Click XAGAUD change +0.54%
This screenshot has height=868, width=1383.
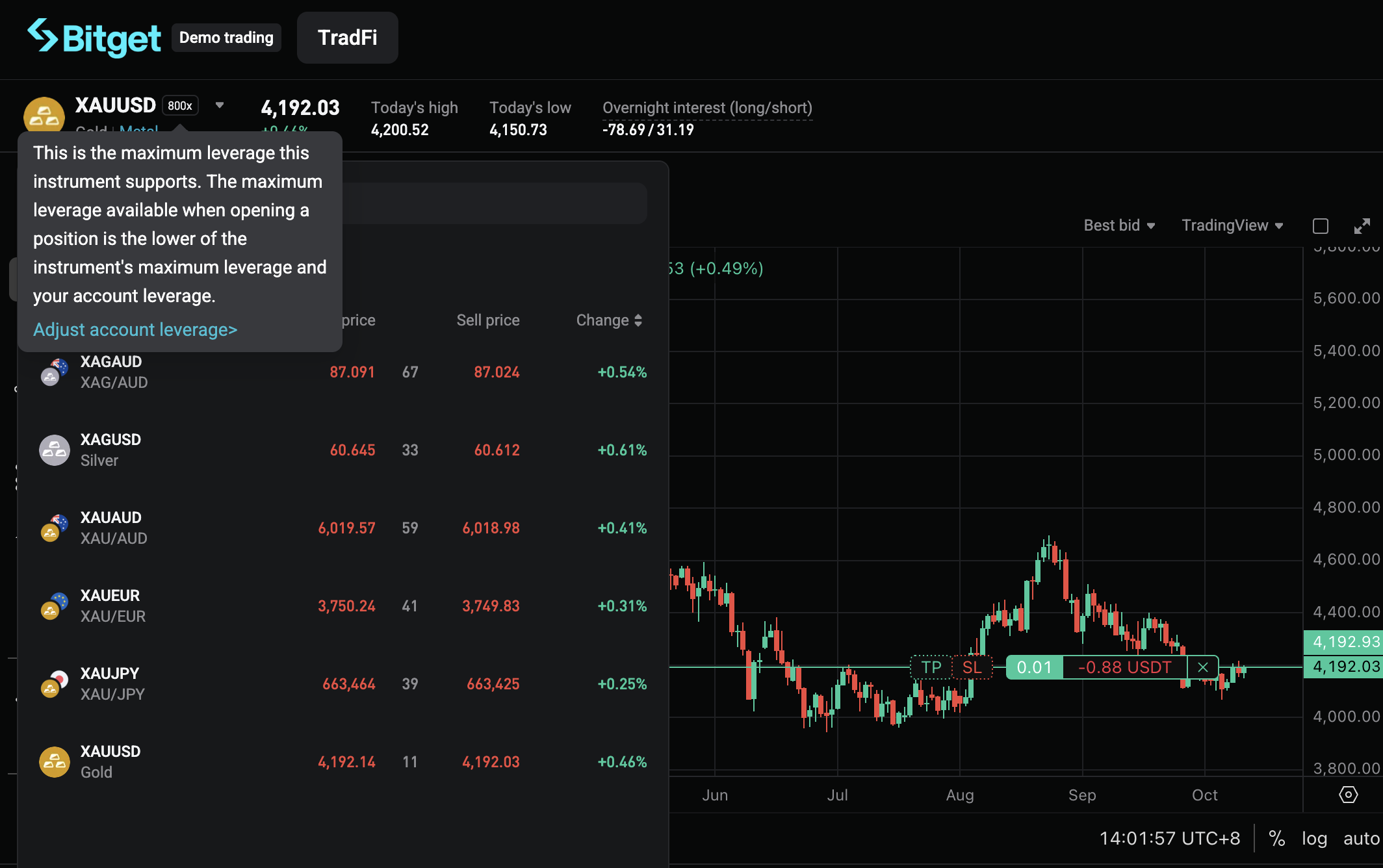tap(622, 372)
